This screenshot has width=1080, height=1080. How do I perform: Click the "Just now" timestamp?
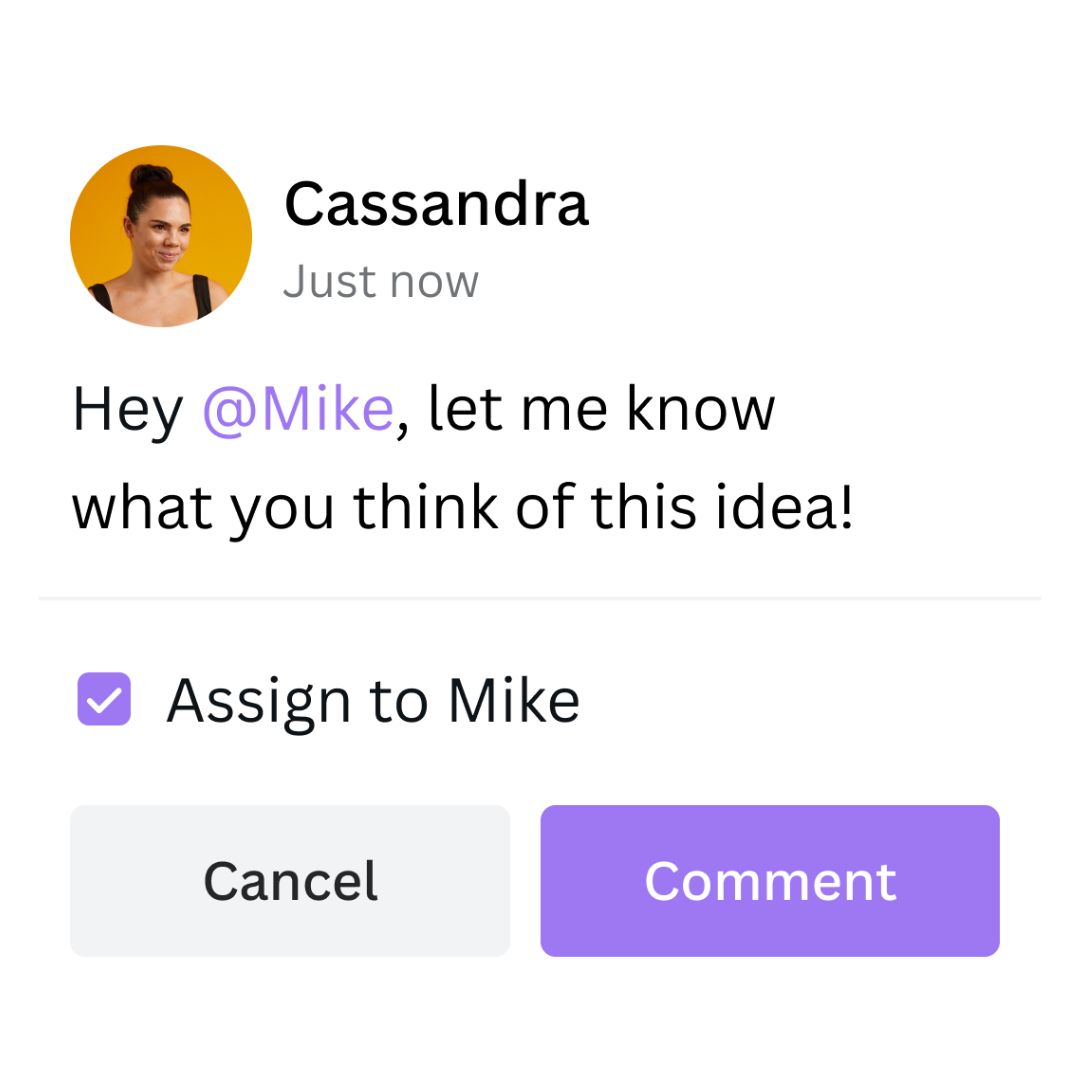[381, 282]
